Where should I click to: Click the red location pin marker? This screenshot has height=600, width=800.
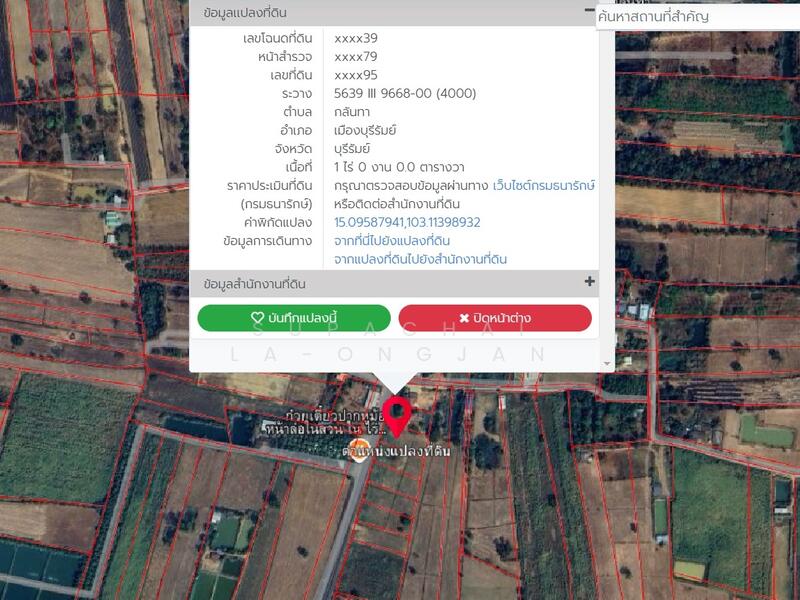coord(397,415)
